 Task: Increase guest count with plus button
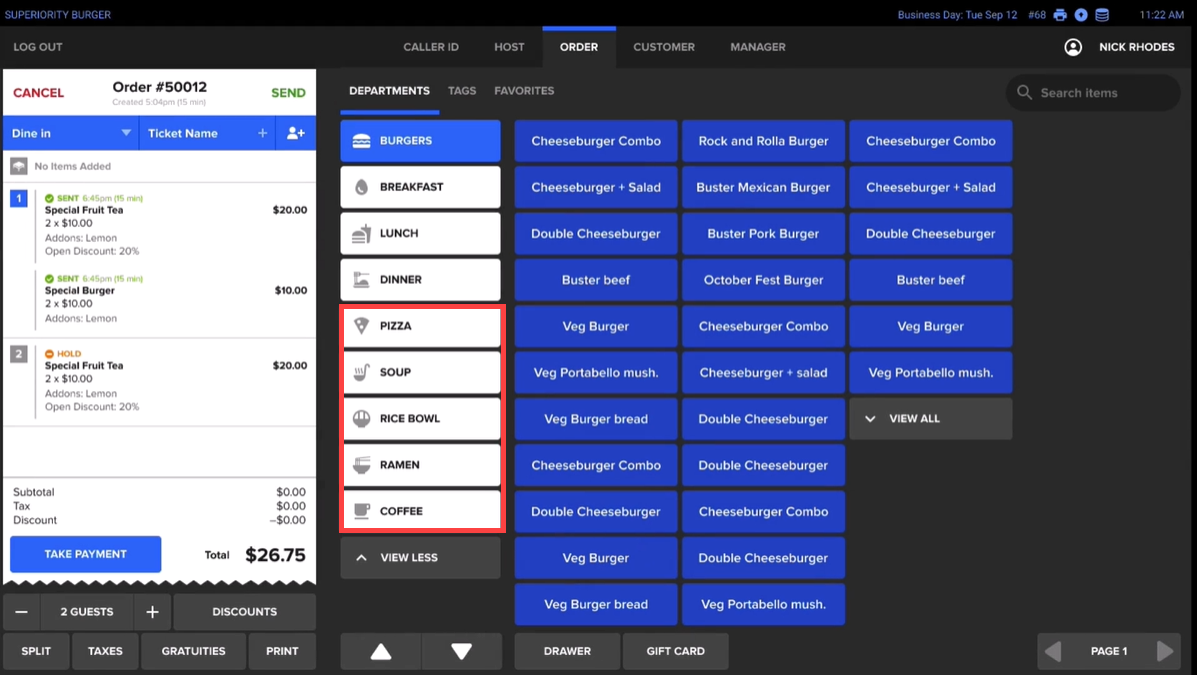click(x=152, y=612)
